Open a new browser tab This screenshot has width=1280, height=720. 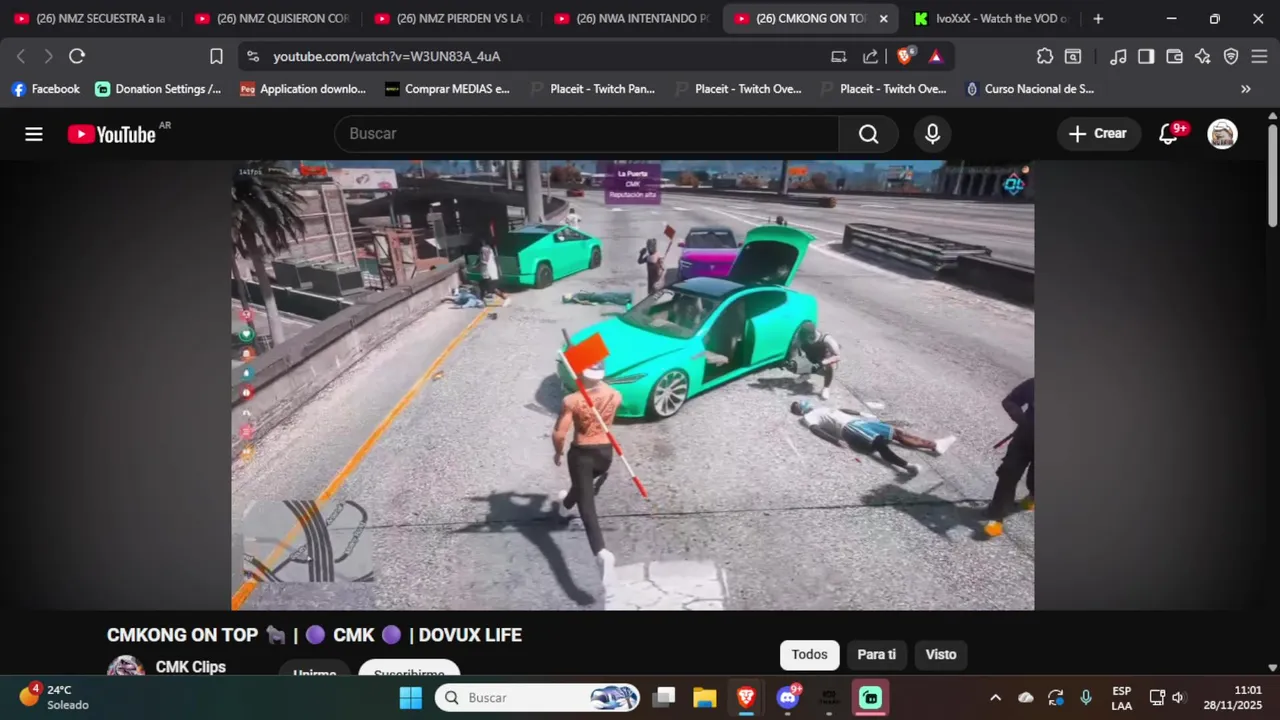point(1098,18)
